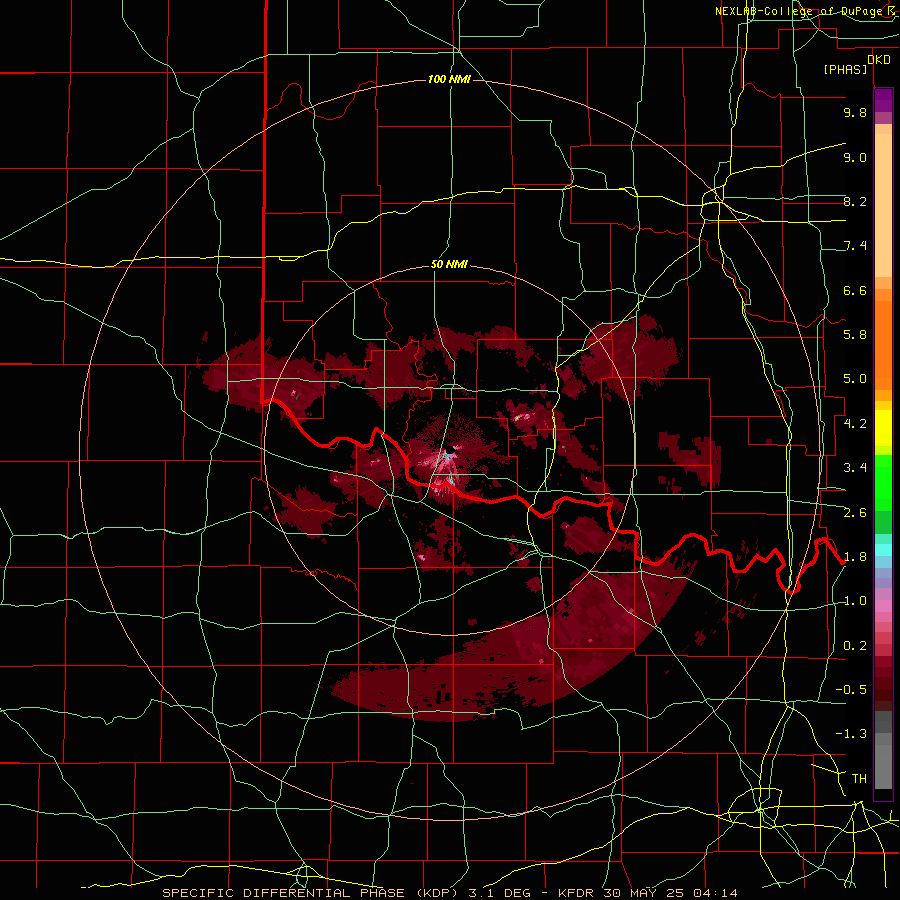Image resolution: width=900 pixels, height=900 pixels.
Task: Click the 9.0 color scale value
Action: click(855, 157)
